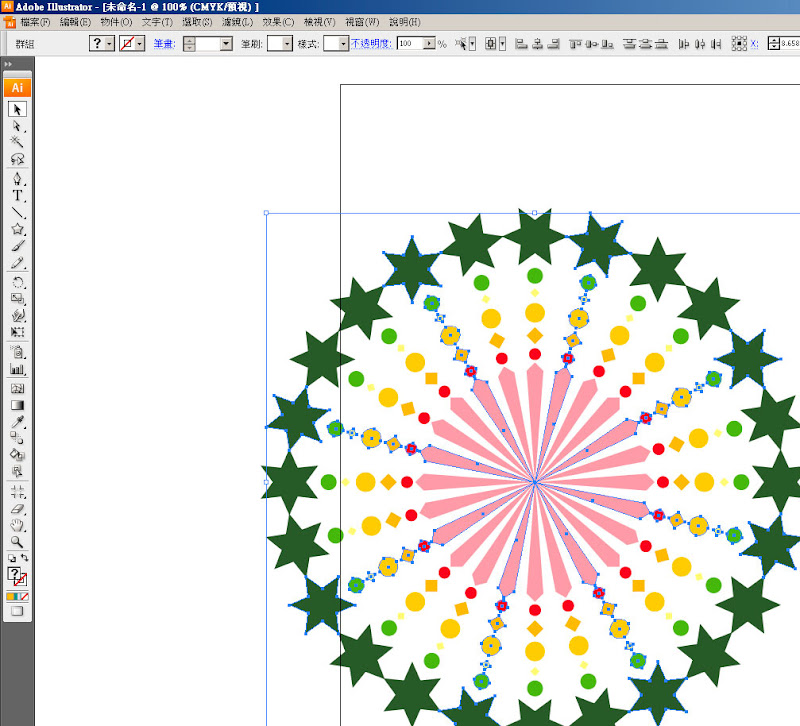Select the Mesh tool
This screenshot has height=726, width=800.
pyautogui.click(x=17, y=389)
